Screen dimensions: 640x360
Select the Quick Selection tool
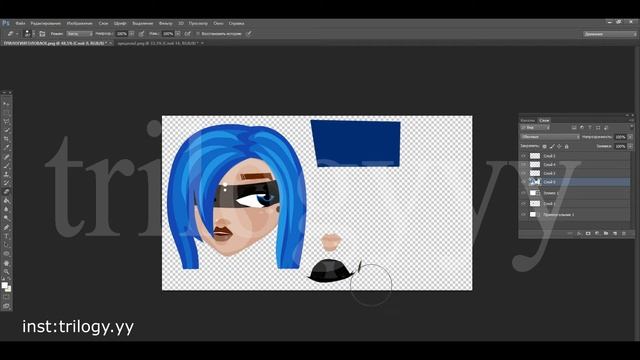(x=7, y=130)
